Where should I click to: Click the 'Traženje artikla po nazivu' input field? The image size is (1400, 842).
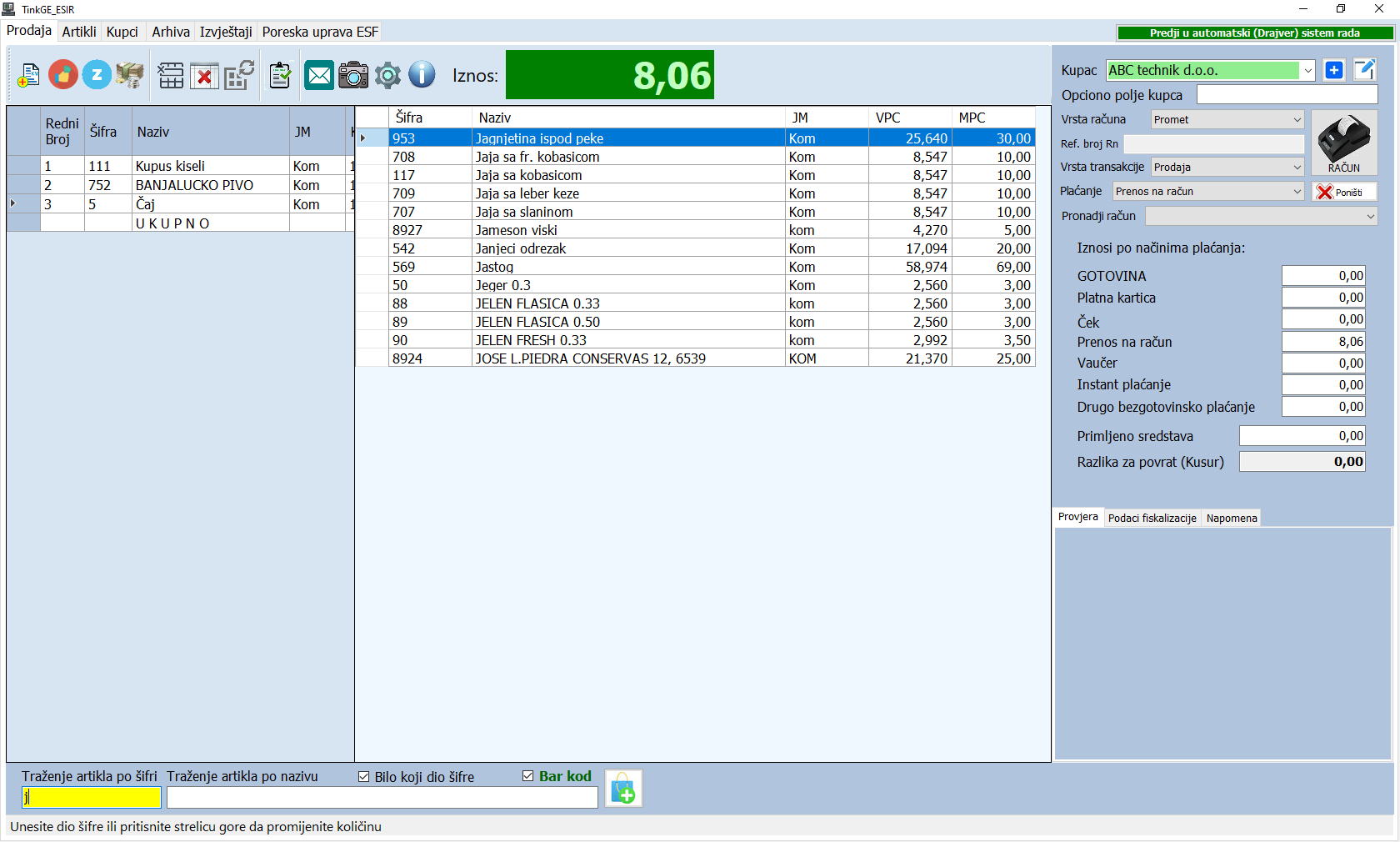[382, 798]
